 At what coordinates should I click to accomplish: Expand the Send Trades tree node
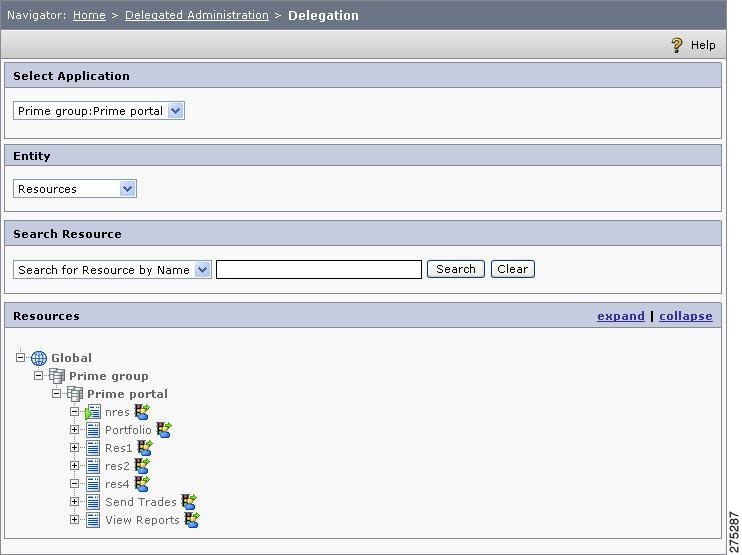74,502
